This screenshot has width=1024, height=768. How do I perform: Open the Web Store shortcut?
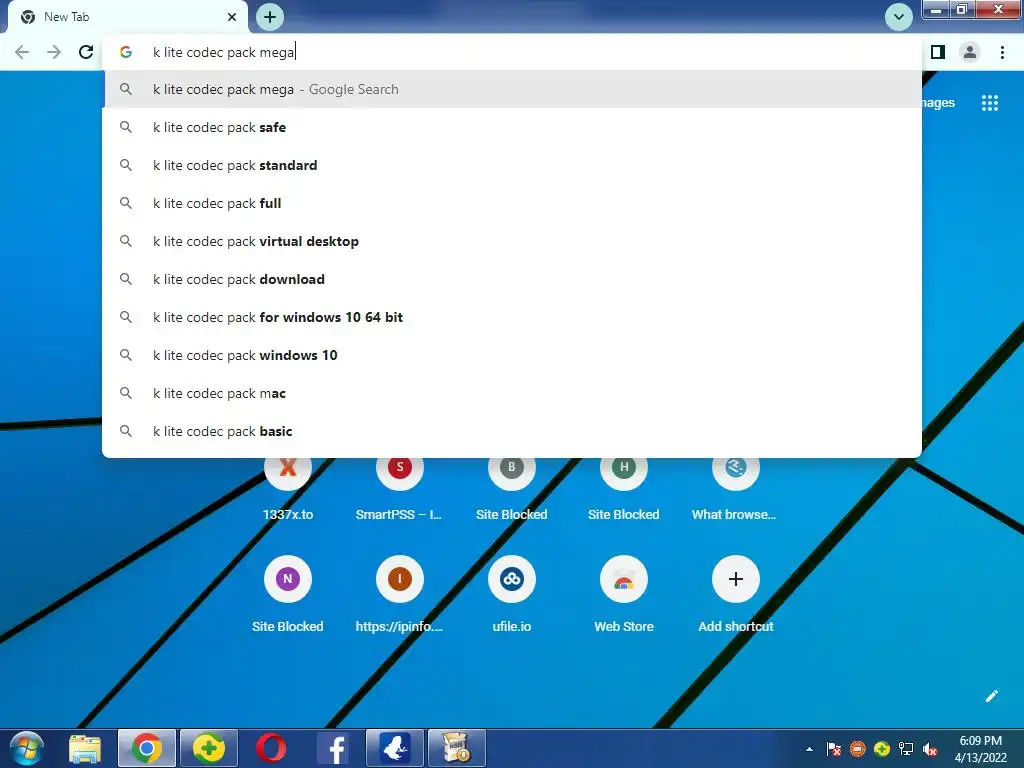pyautogui.click(x=624, y=593)
